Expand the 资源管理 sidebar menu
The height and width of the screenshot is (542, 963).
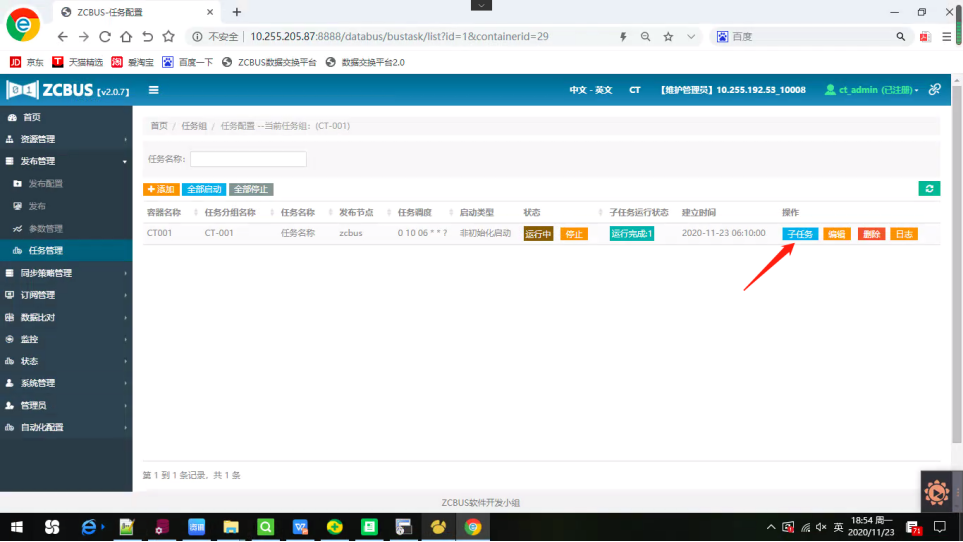pyautogui.click(x=66, y=139)
